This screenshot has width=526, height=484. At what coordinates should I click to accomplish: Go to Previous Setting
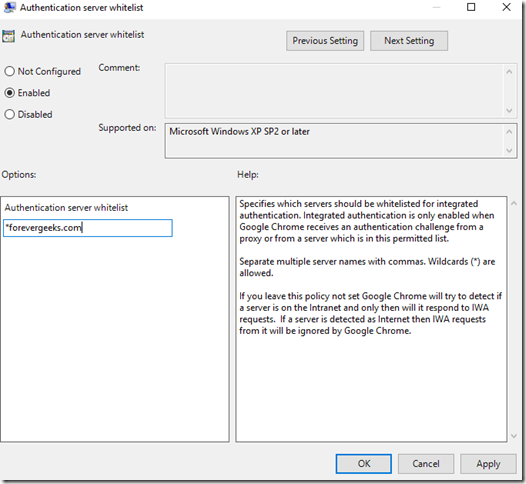pyautogui.click(x=325, y=41)
